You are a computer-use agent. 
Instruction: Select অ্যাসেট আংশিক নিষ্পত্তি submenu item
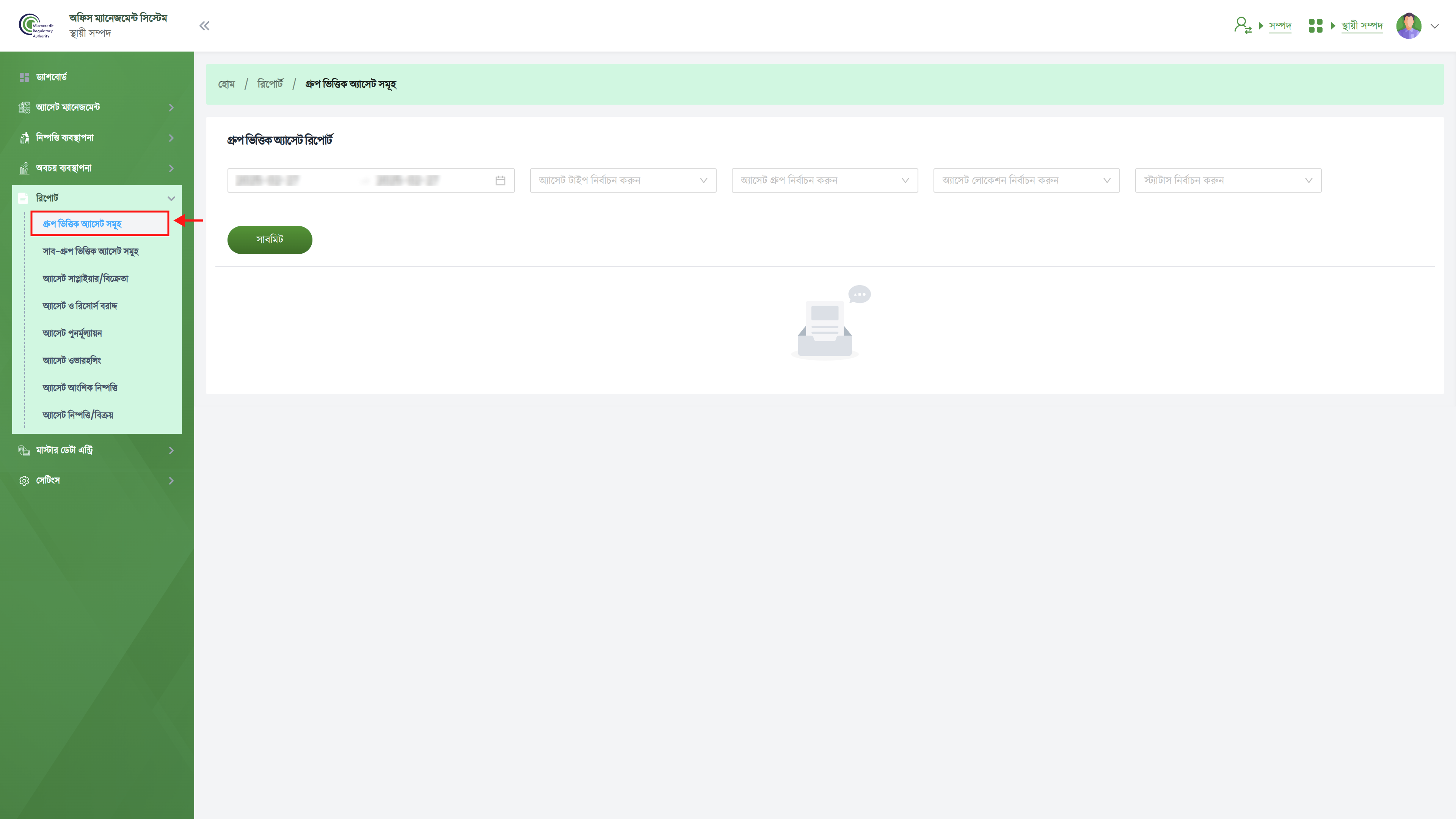click(80, 388)
